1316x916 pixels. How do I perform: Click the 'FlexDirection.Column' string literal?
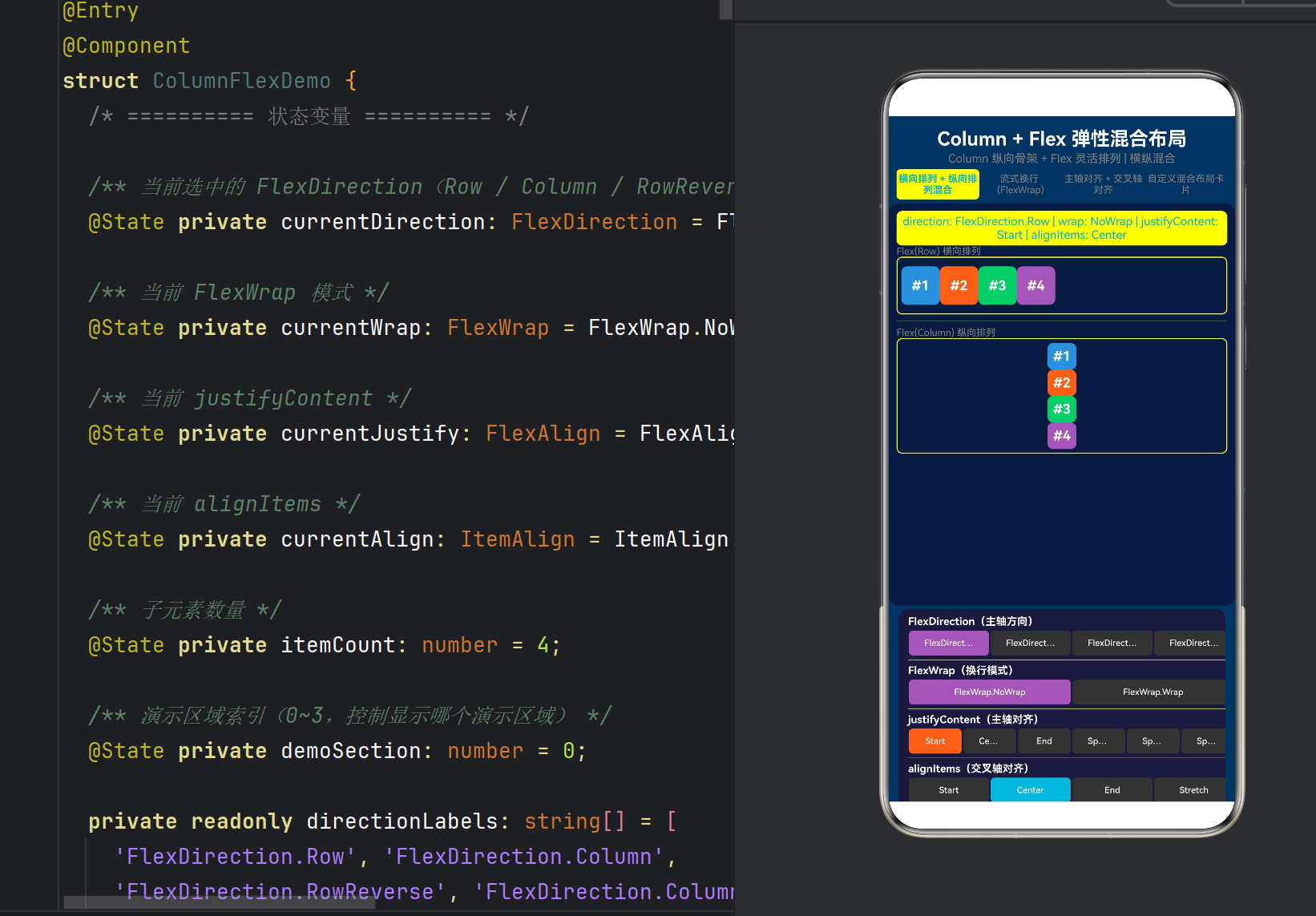524,857
